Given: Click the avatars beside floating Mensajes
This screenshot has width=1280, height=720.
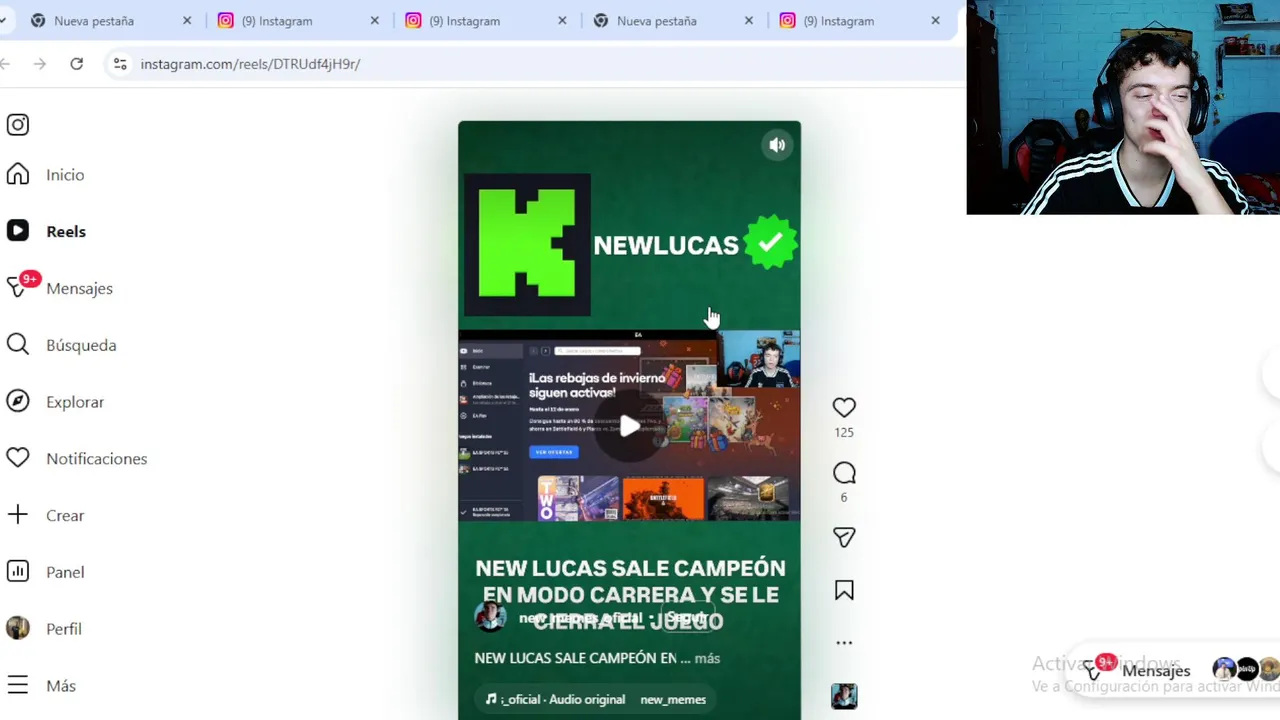Looking at the screenshot, I should click(1245, 669).
